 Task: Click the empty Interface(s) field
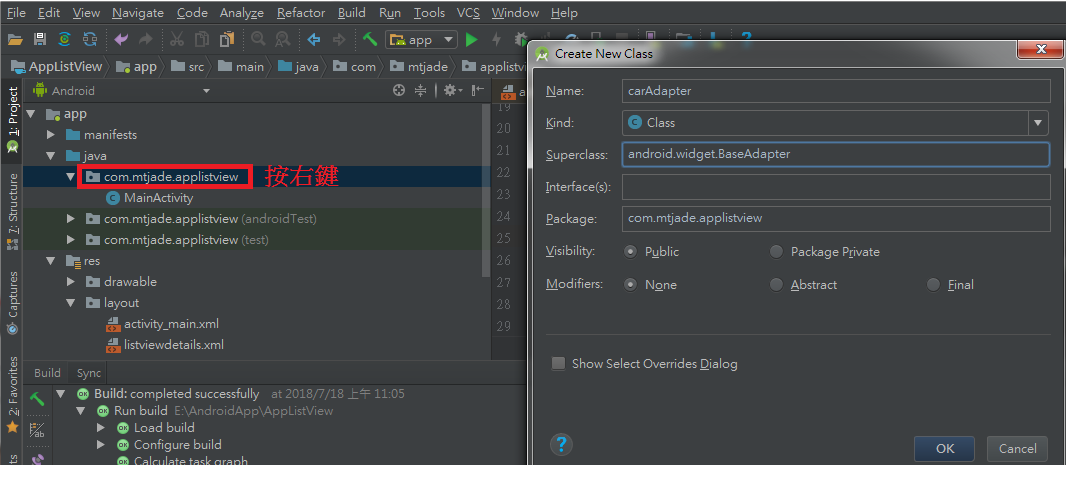pos(836,187)
